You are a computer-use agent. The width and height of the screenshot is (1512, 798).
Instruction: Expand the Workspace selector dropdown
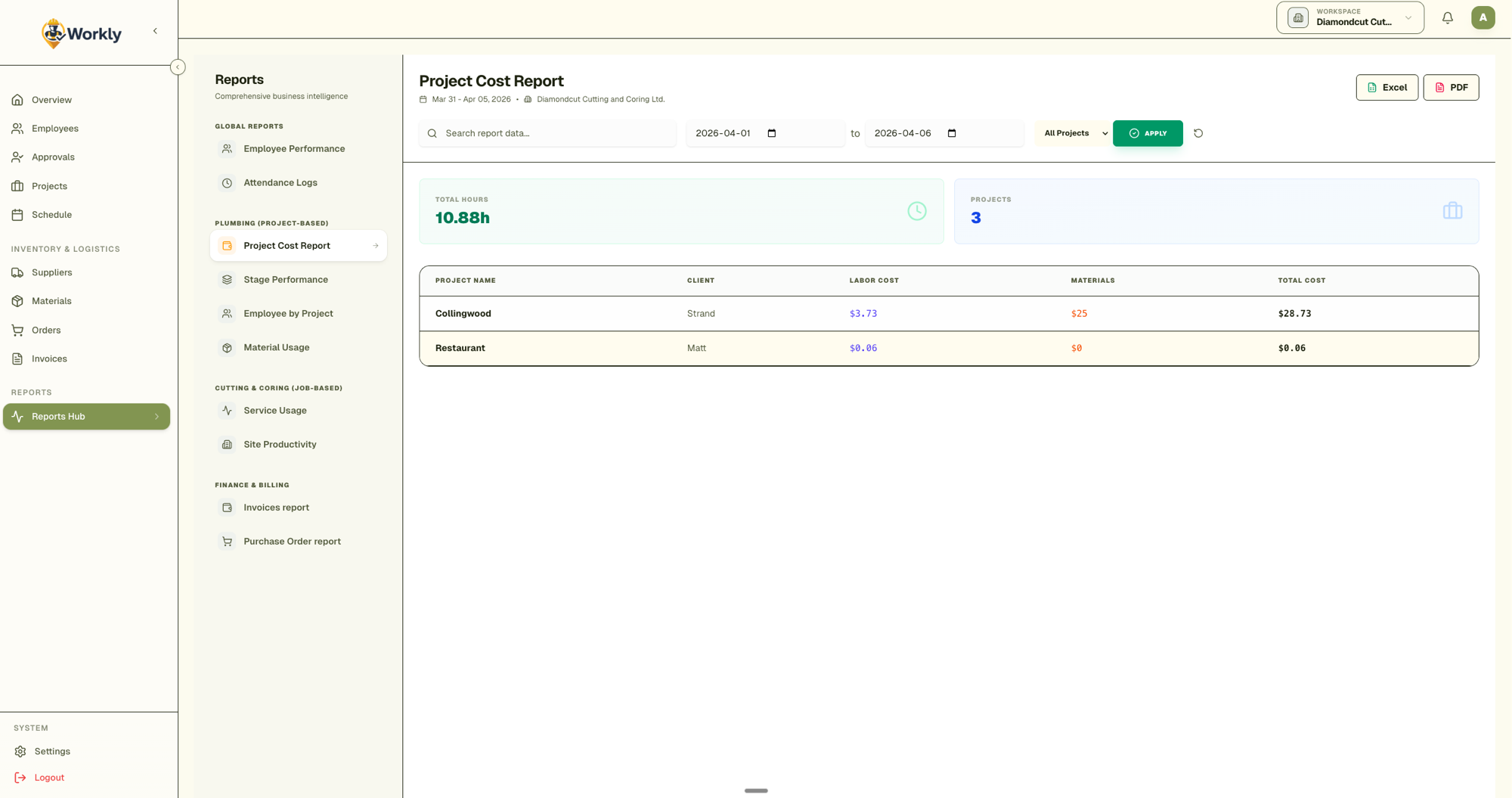pyautogui.click(x=1349, y=18)
